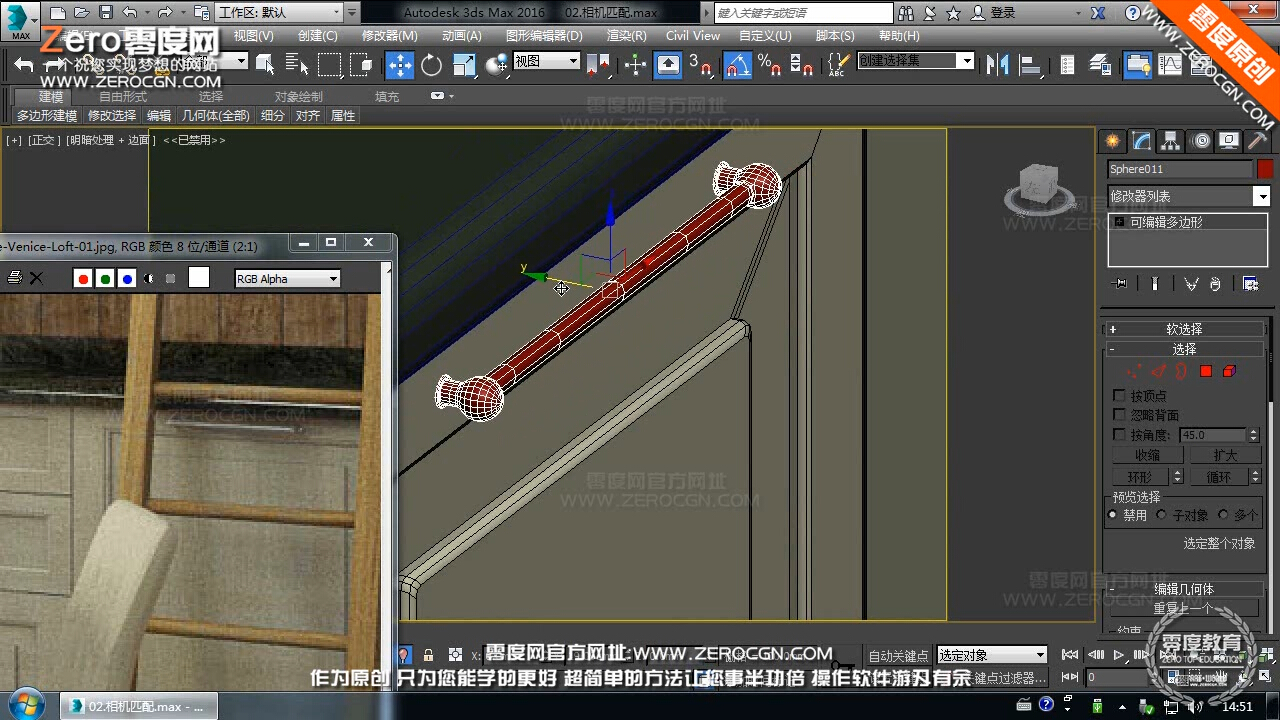The width and height of the screenshot is (1280, 720).
Task: Collapse the 选择 rollout
Action: point(1184,349)
